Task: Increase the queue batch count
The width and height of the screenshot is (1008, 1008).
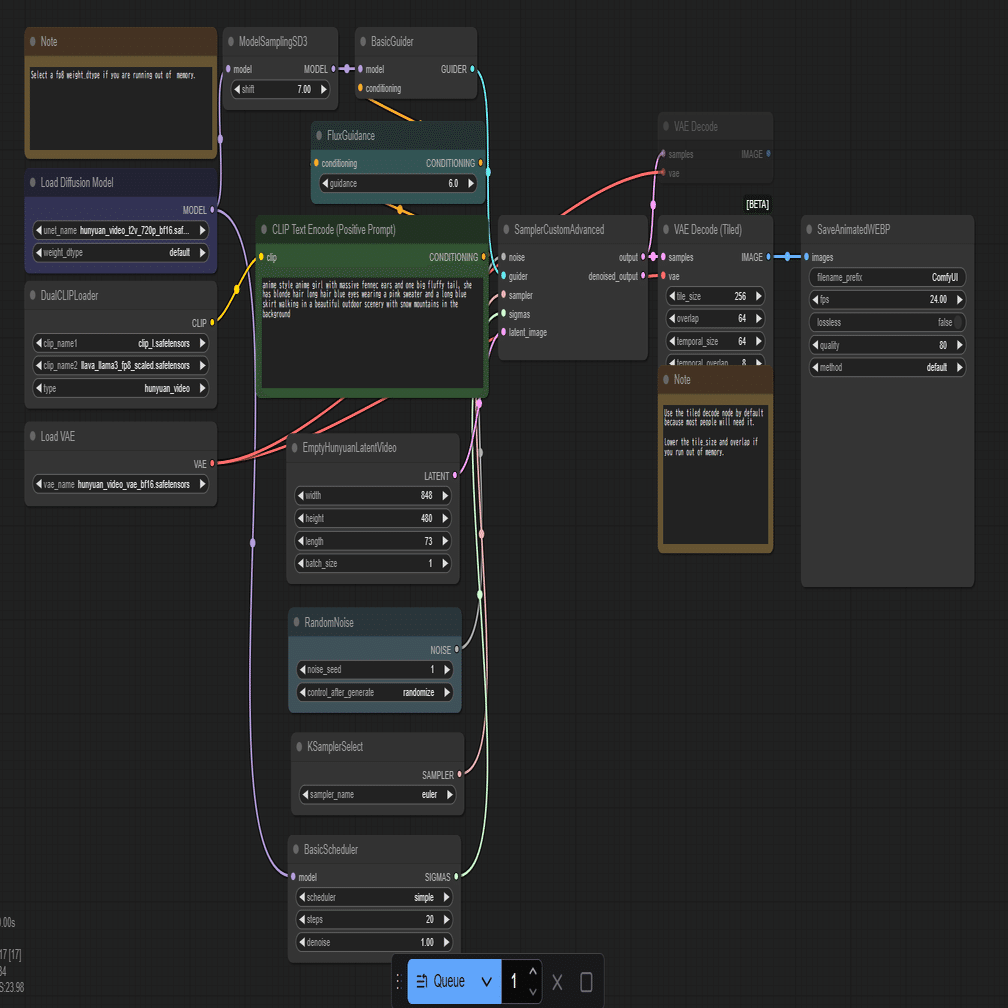Action: tap(533, 972)
